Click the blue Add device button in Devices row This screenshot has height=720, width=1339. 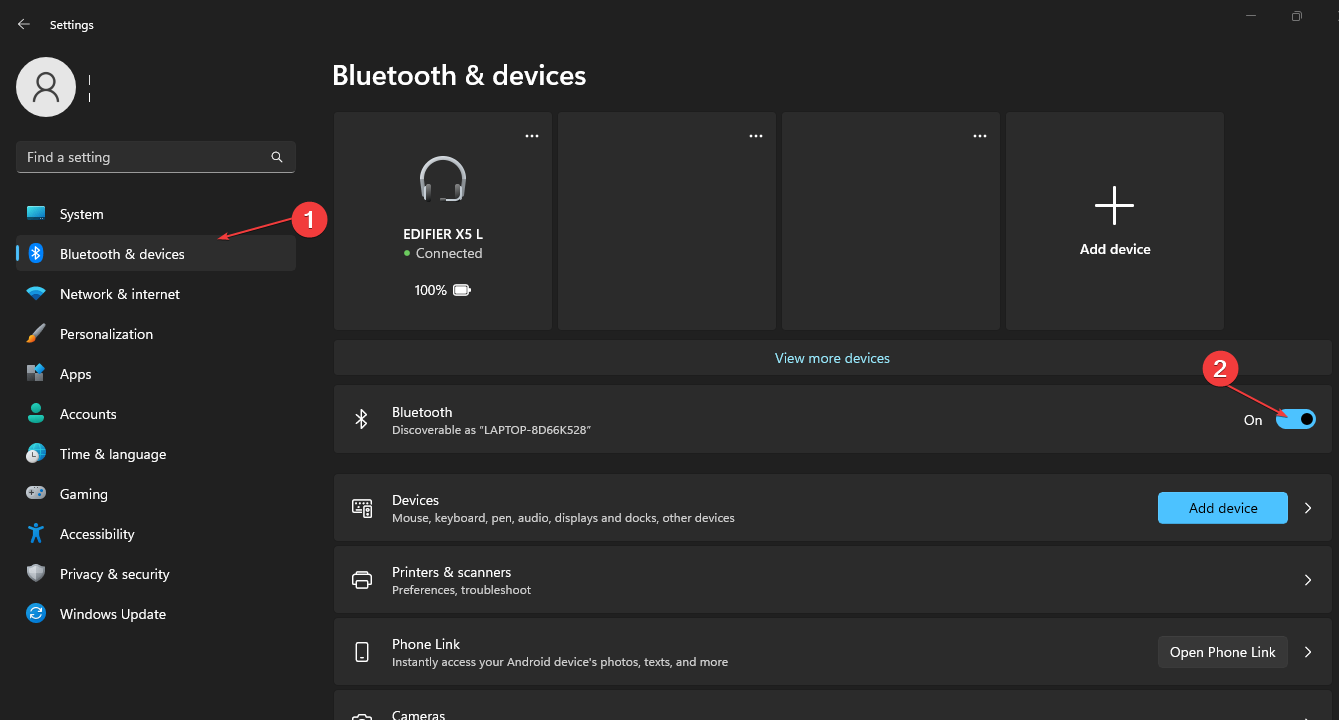[x=1223, y=508]
